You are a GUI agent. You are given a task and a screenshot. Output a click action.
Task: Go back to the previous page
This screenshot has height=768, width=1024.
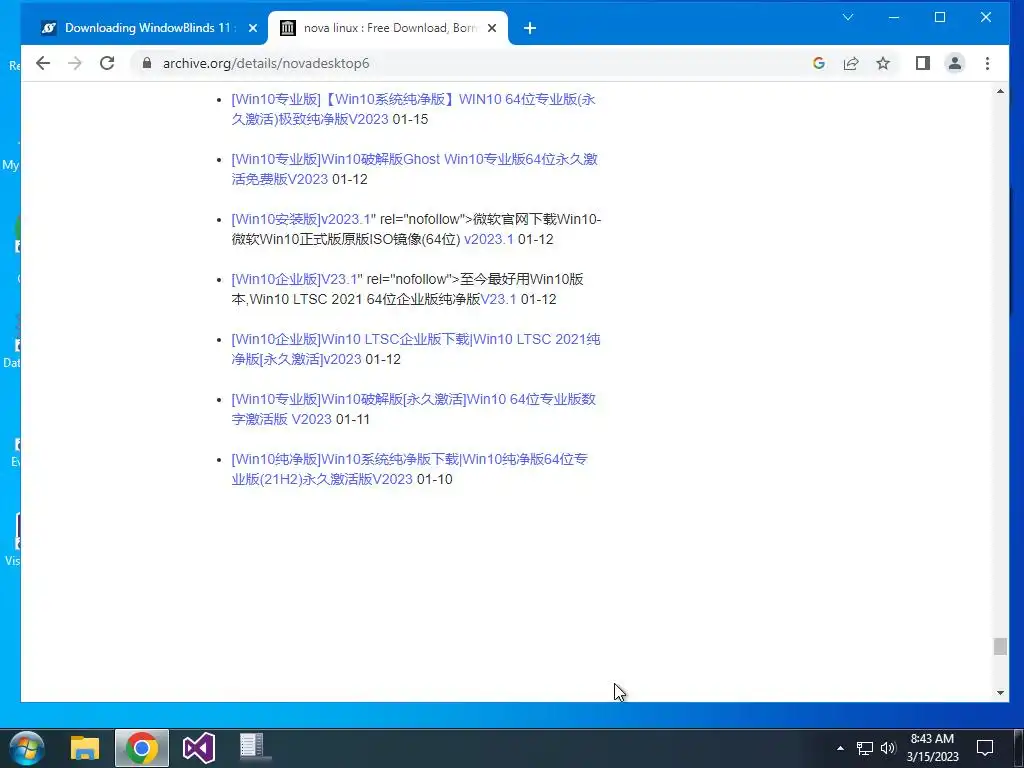click(x=43, y=63)
